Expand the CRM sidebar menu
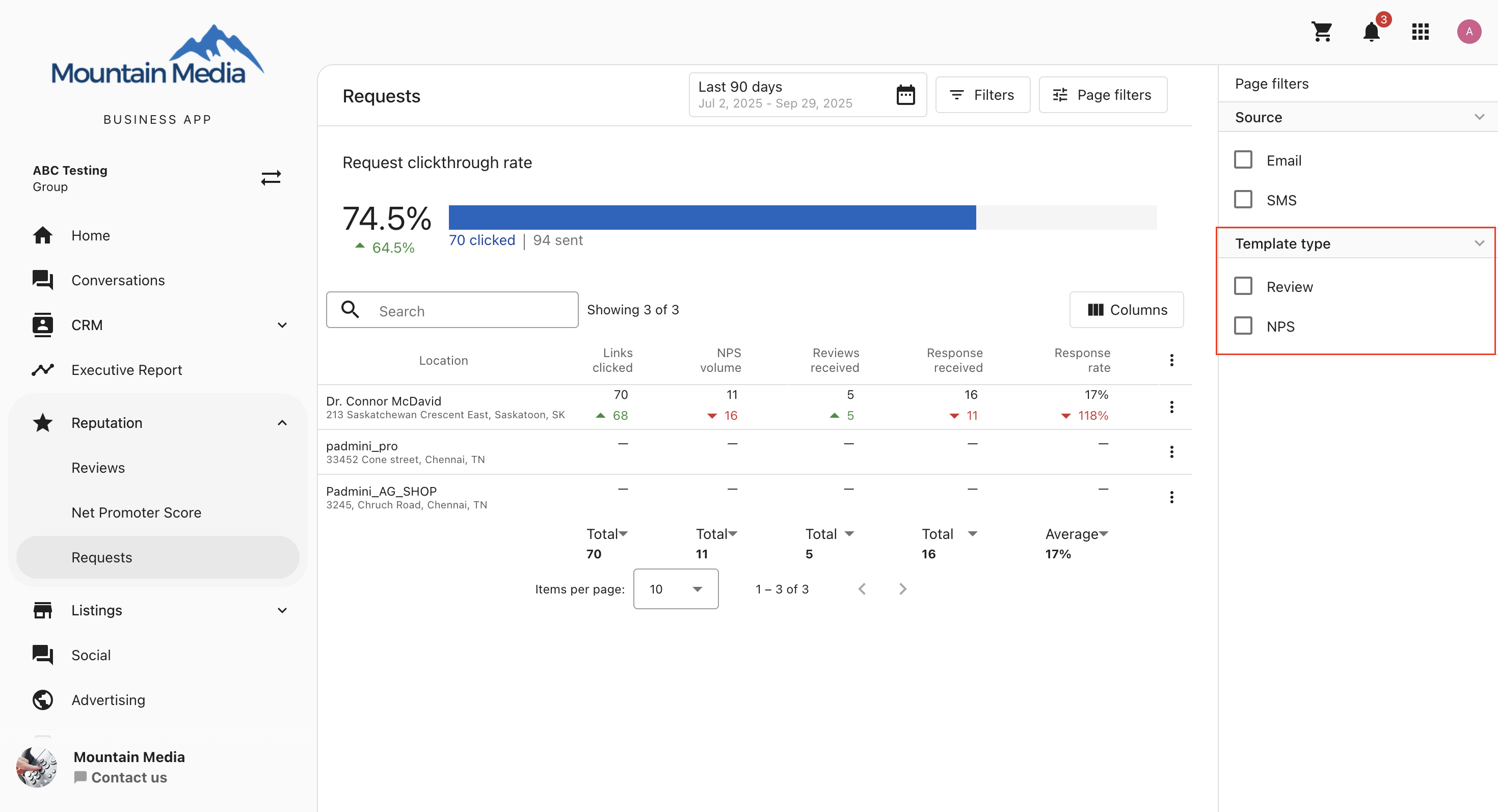The image size is (1498, 812). (282, 325)
